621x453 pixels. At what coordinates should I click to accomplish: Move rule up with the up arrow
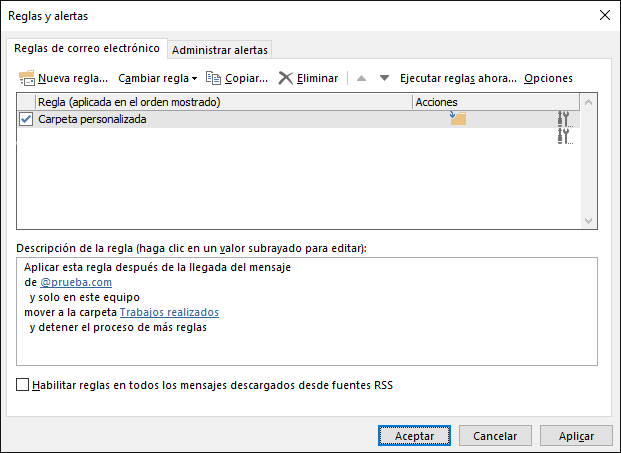(362, 78)
